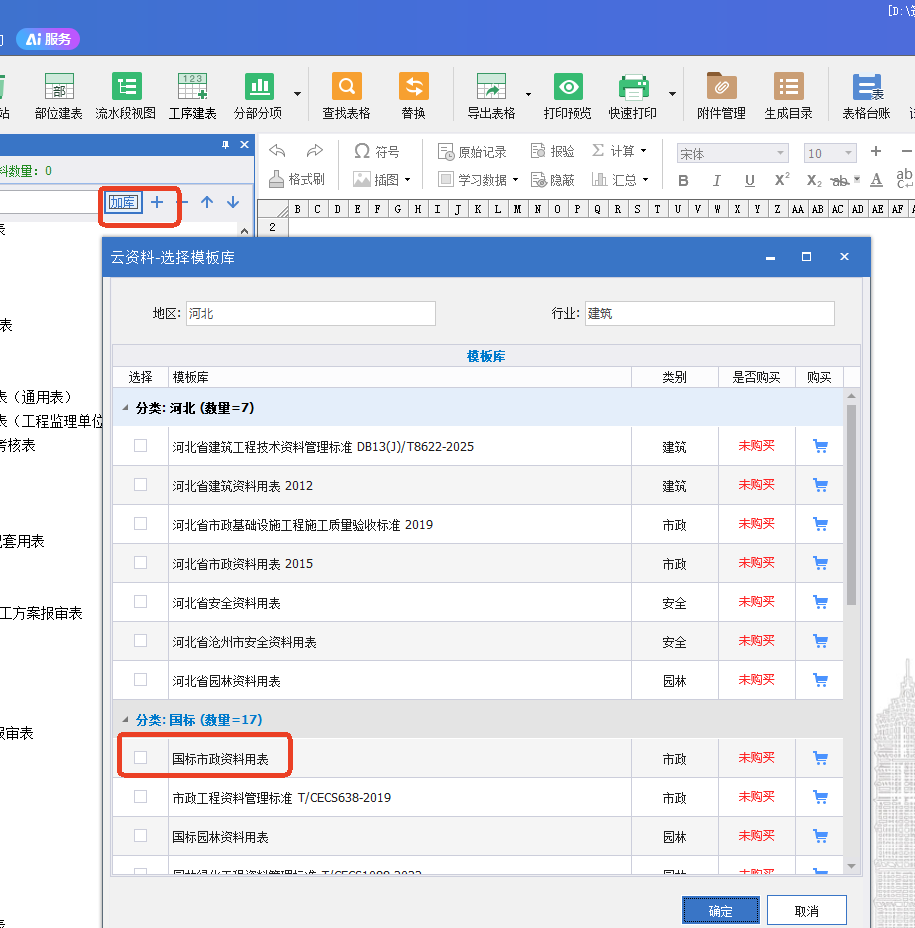This screenshot has height=928, width=915.
Task: Open the arrow menu beside 分部分项
Action: [297, 94]
